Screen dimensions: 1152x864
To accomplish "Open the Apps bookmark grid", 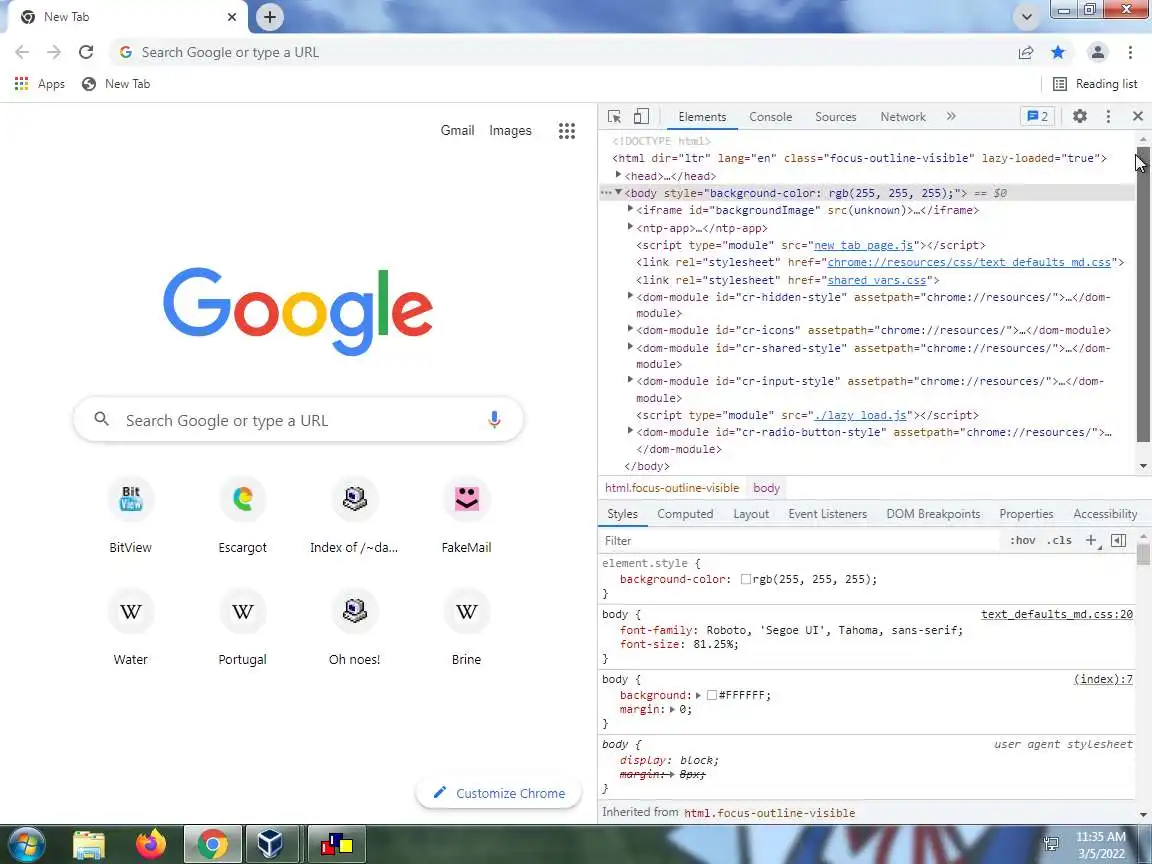I will click(x=40, y=84).
